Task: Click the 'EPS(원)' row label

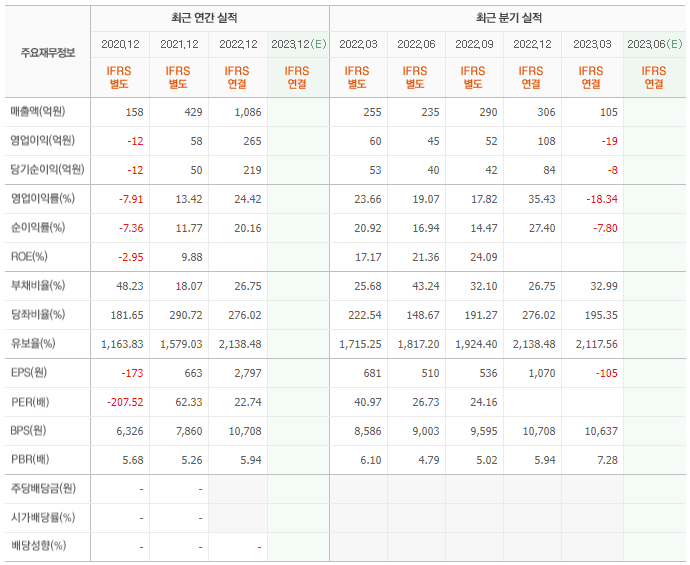Action: [x=29, y=373]
